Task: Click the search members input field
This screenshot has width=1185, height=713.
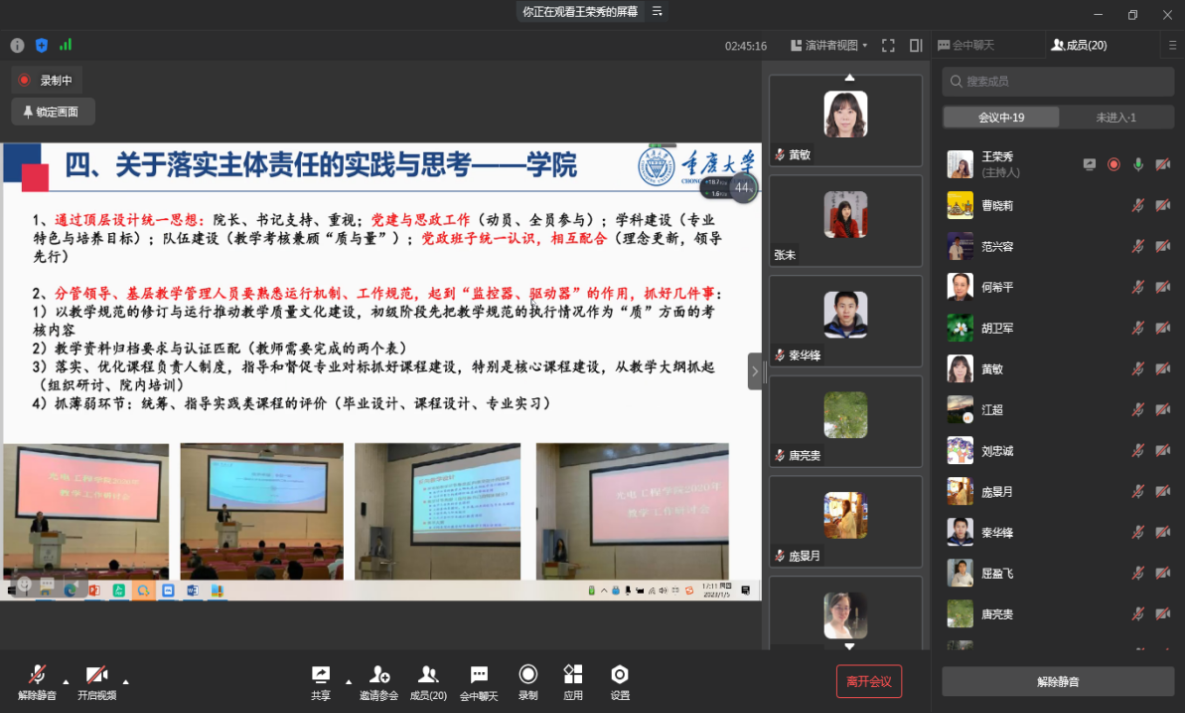Action: point(1058,81)
